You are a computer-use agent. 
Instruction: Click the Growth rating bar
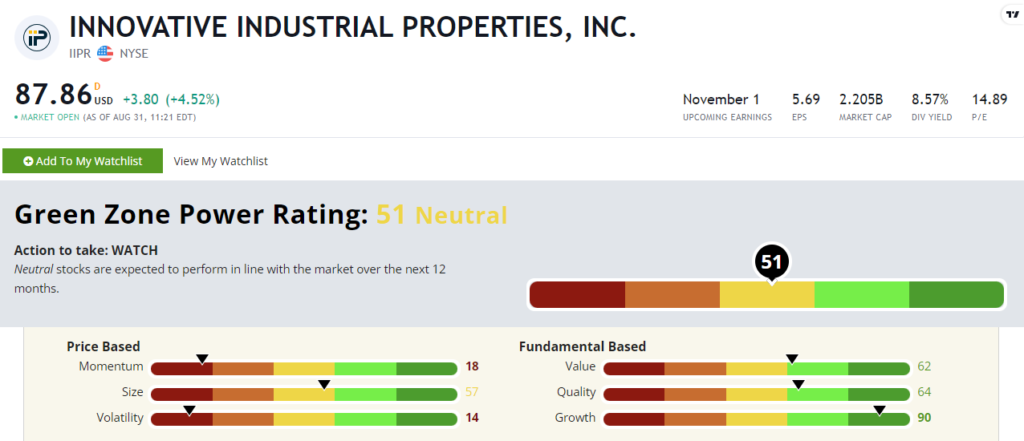pos(756,418)
